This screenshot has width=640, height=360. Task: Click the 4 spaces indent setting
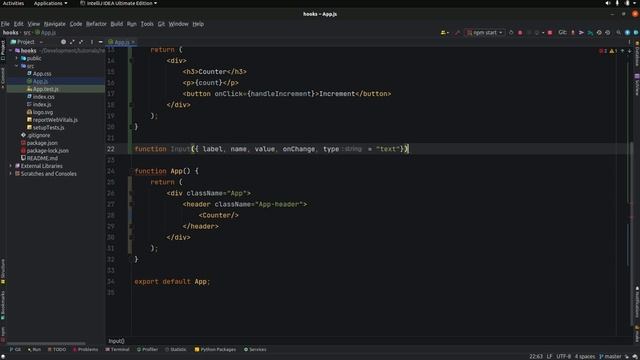pos(584,356)
